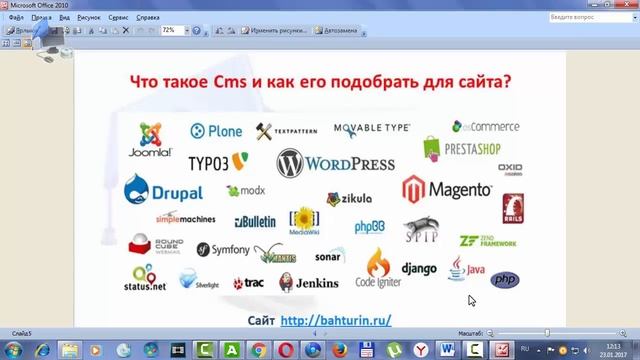Viewport: 640px width, 360px height.
Task: Click the slide title about Cms
Action: tap(320, 82)
